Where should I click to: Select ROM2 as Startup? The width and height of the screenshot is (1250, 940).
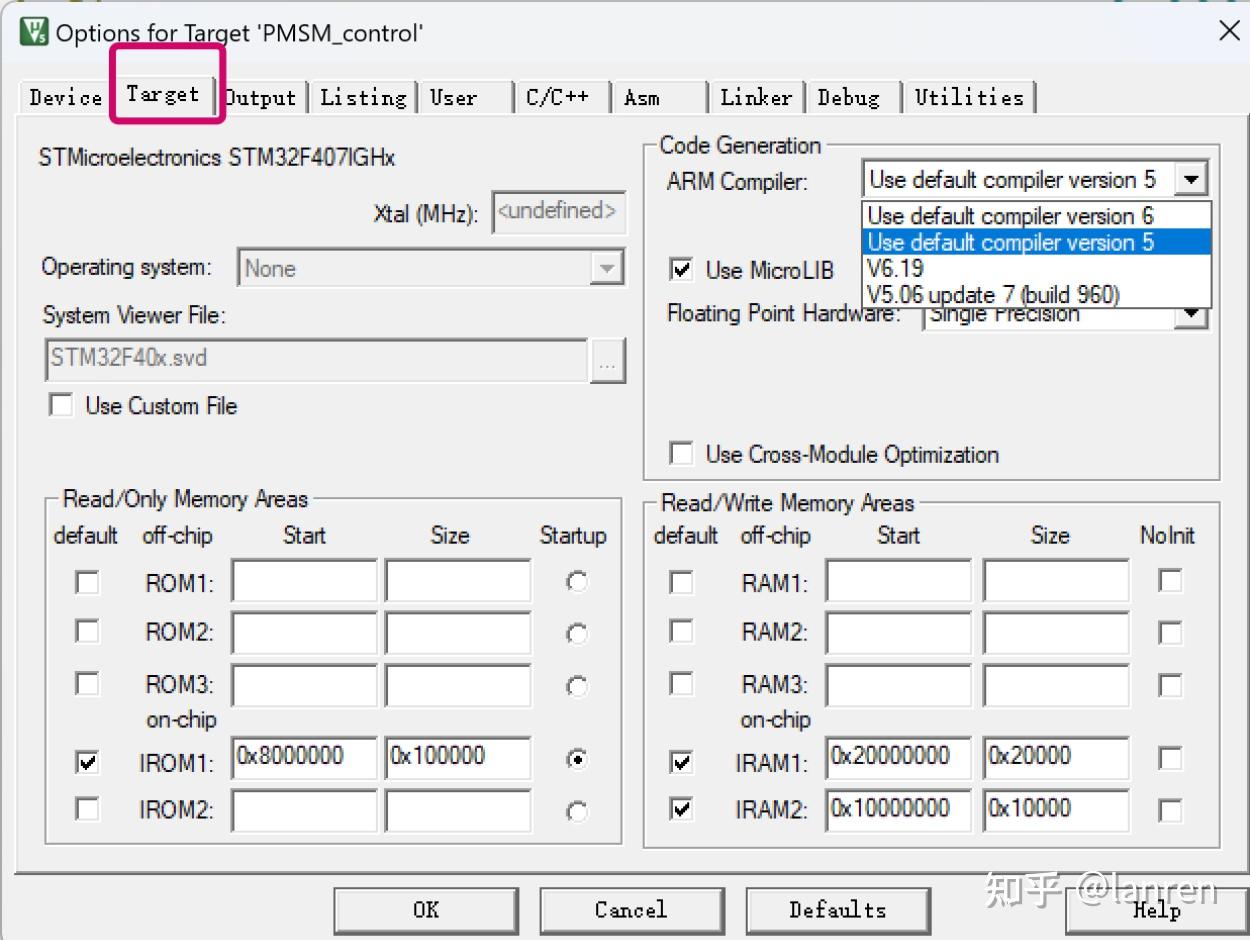(576, 634)
